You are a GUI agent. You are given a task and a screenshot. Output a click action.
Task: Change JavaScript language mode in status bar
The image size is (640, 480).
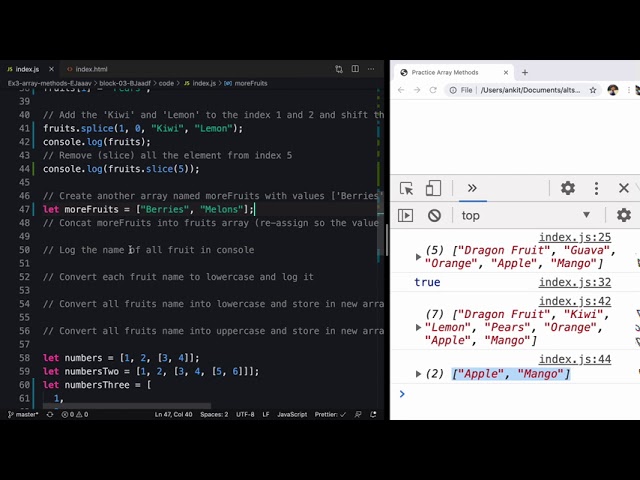tap(292, 414)
